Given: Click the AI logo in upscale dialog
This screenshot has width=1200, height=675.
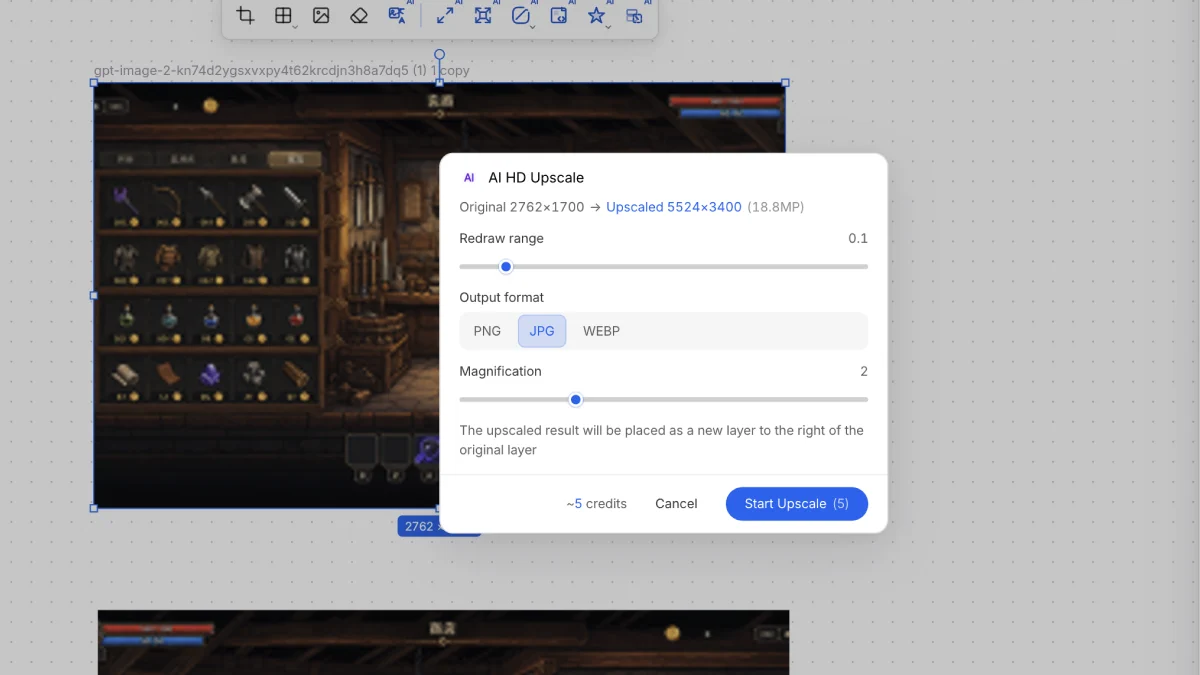Looking at the screenshot, I should (x=469, y=177).
